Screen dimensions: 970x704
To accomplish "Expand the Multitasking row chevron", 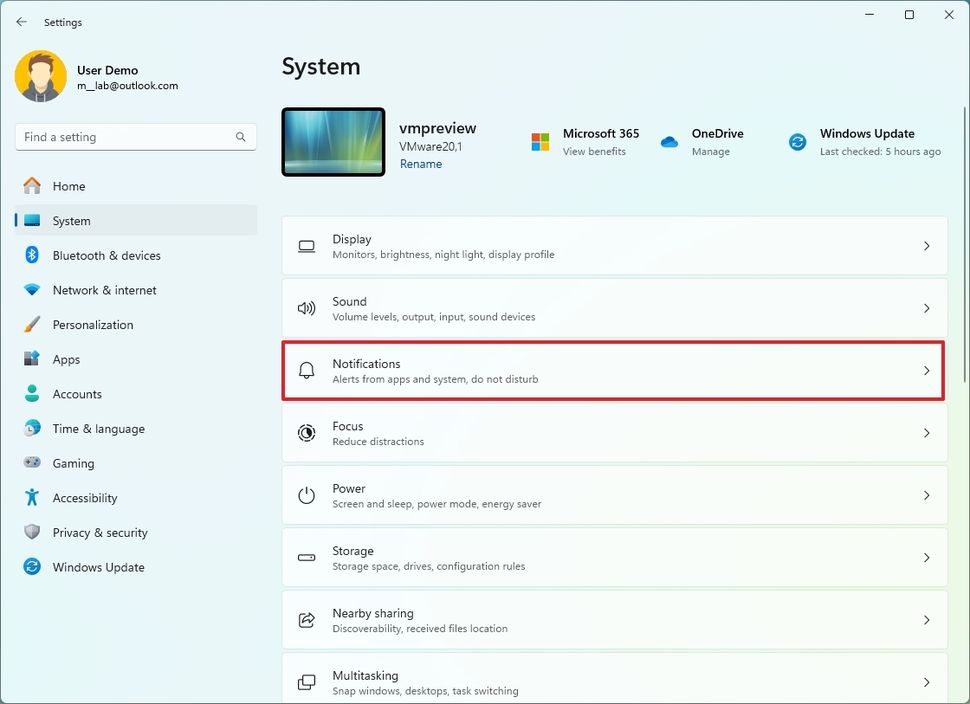I will (925, 682).
